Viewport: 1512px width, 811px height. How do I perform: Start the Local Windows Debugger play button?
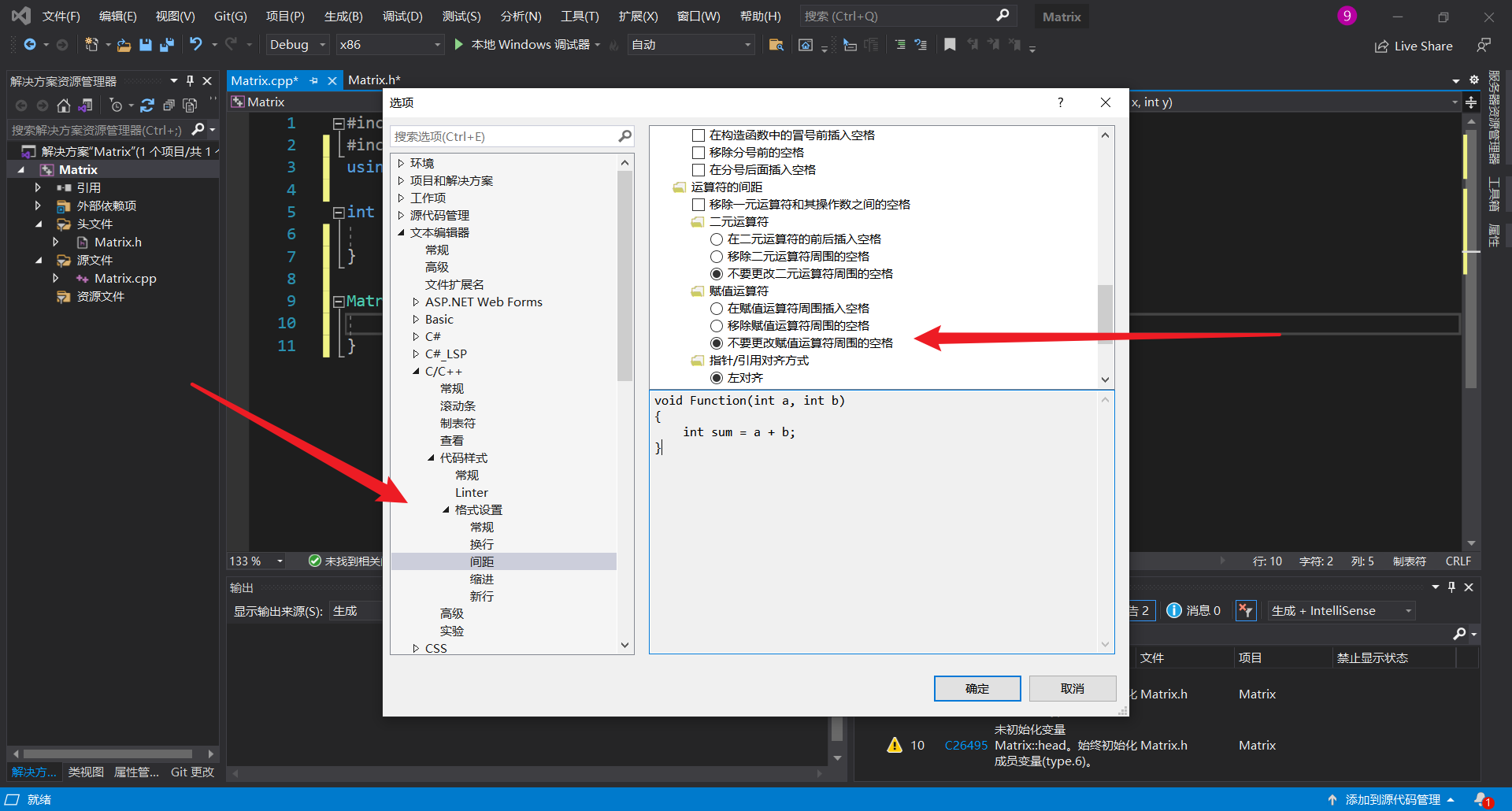coord(459,45)
